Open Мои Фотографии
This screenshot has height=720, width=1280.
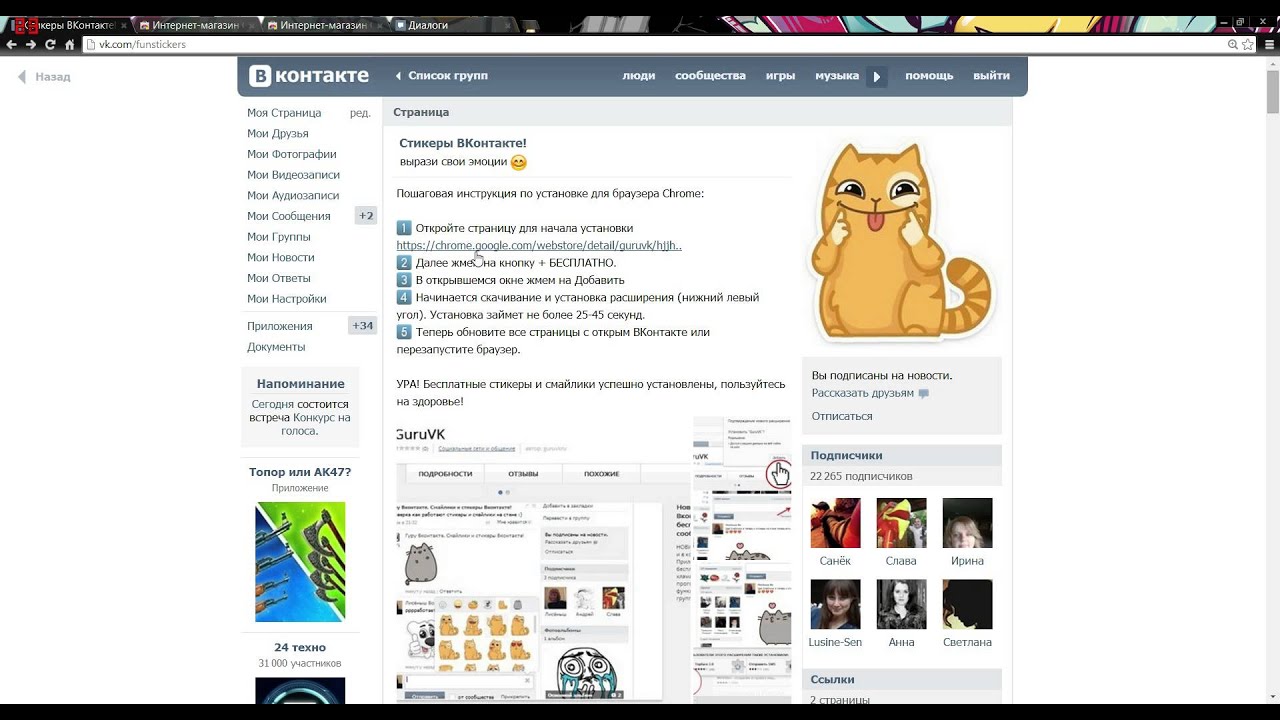click(291, 154)
